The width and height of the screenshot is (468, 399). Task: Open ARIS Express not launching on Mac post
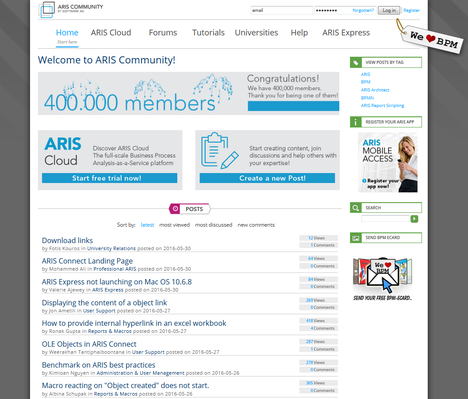coord(117,282)
